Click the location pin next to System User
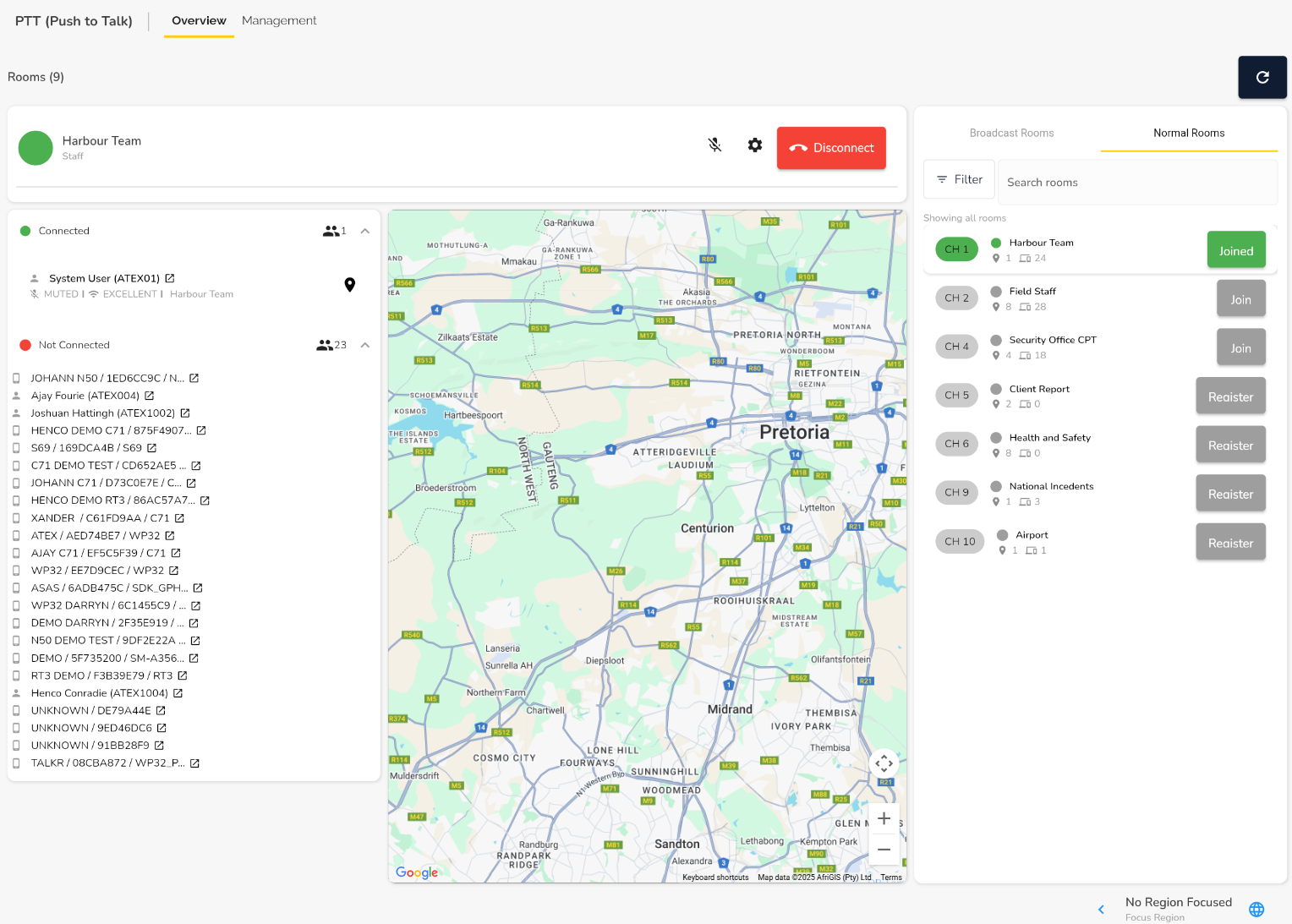 350,285
